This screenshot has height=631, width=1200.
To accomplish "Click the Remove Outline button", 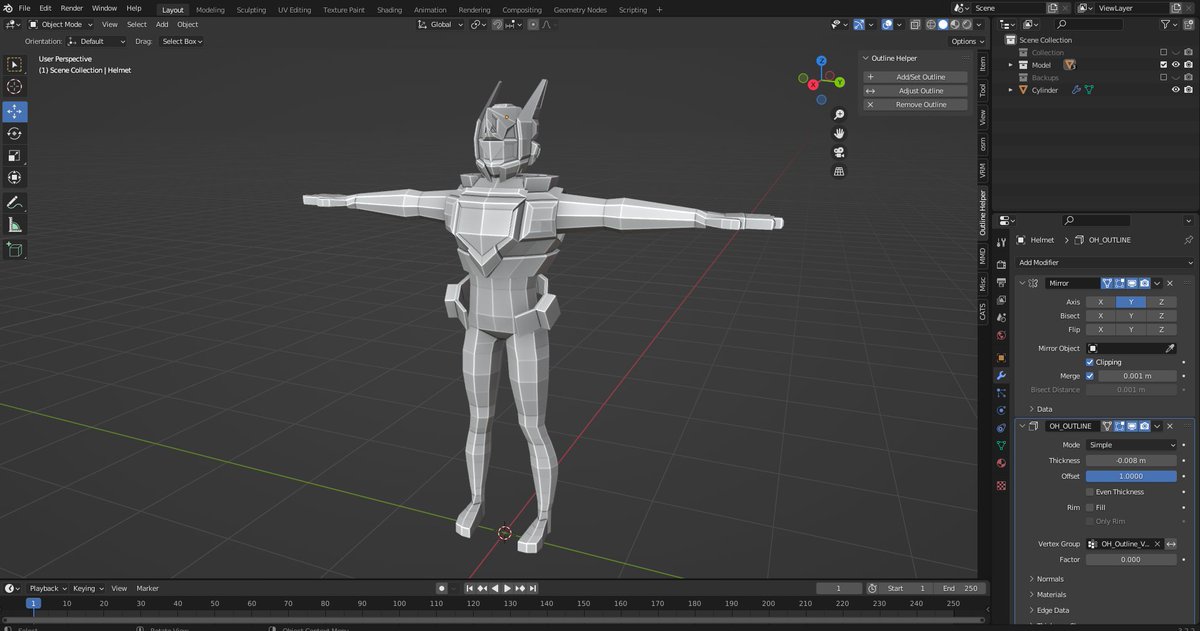I will coord(915,104).
